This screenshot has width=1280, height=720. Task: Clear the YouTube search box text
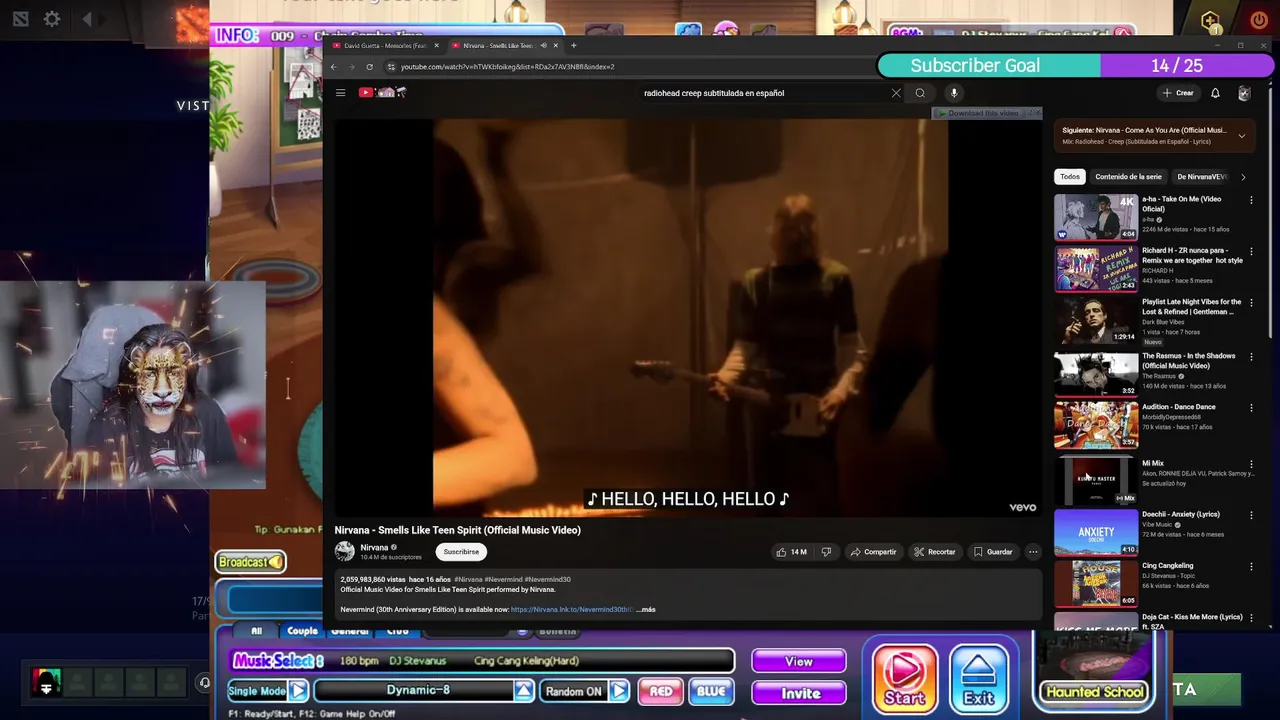pyautogui.click(x=896, y=93)
